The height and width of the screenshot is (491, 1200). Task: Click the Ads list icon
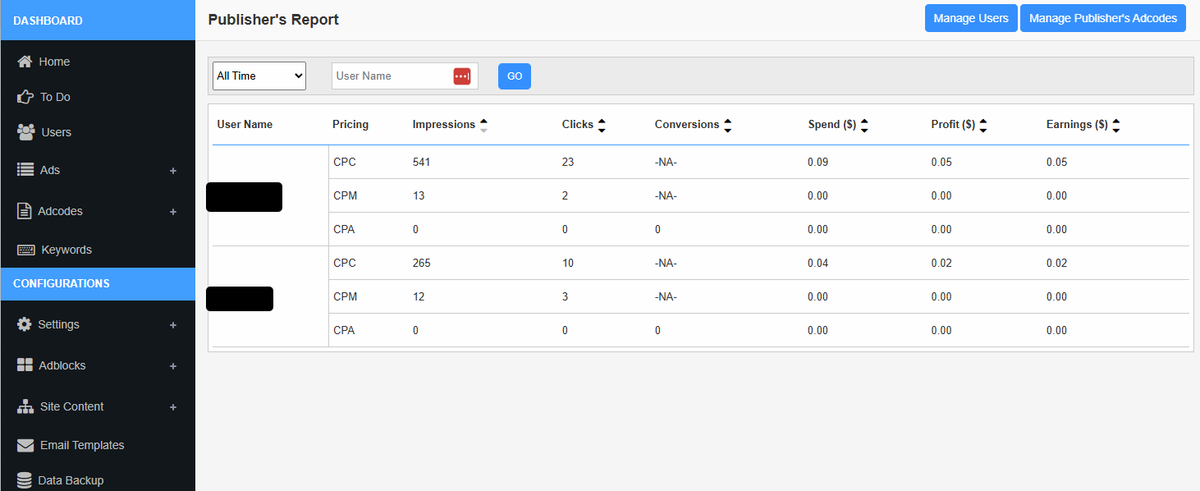tap(26, 170)
